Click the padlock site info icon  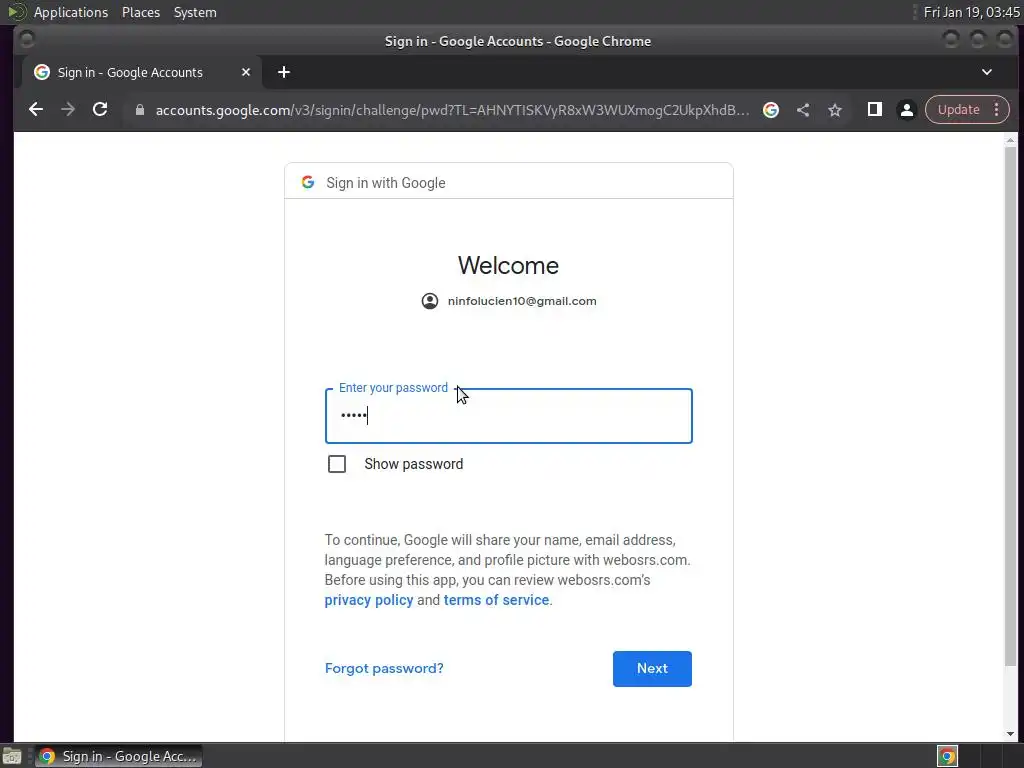tap(139, 110)
